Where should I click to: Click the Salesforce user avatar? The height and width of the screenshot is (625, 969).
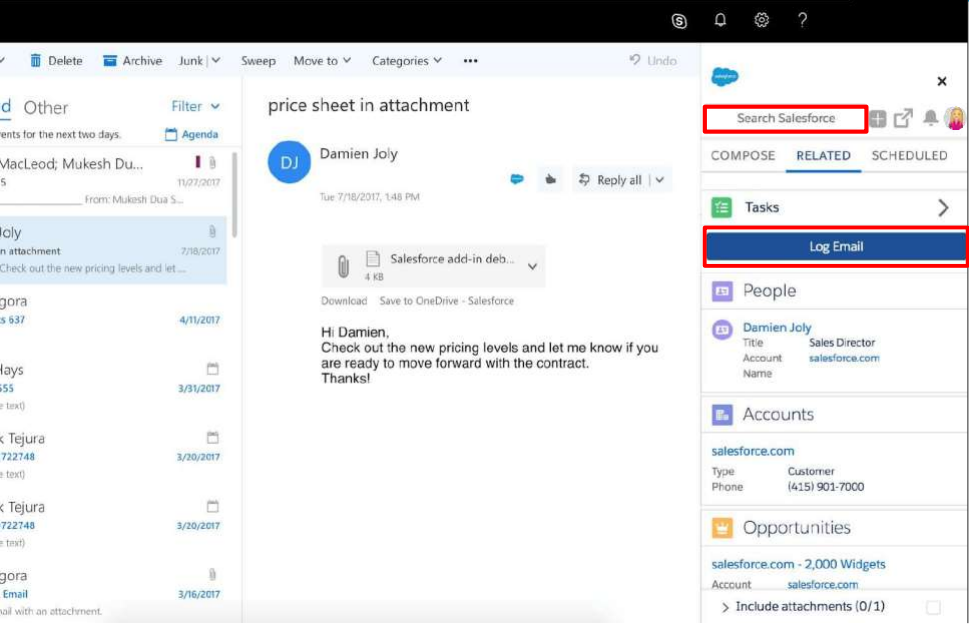click(955, 118)
